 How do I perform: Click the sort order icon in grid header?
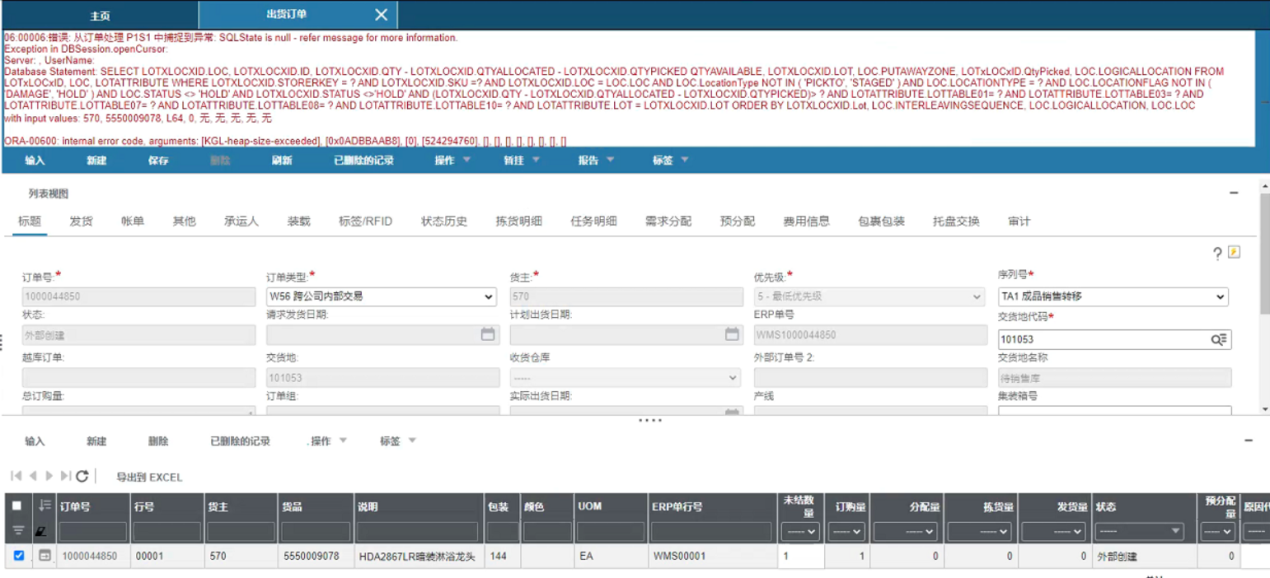[44, 507]
